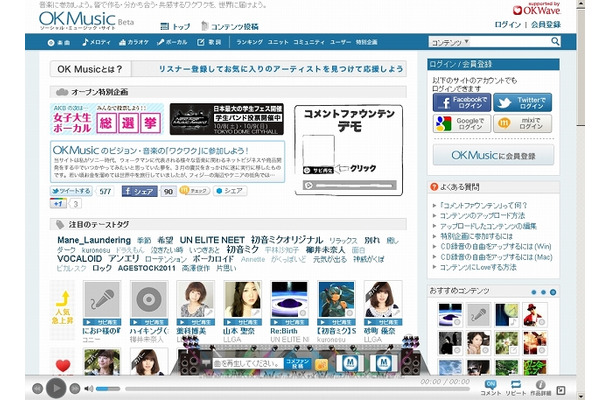This screenshot has height=400, width=610.
Task: Switch to first おすすめコンテンツ page dot
Action: 533,292
